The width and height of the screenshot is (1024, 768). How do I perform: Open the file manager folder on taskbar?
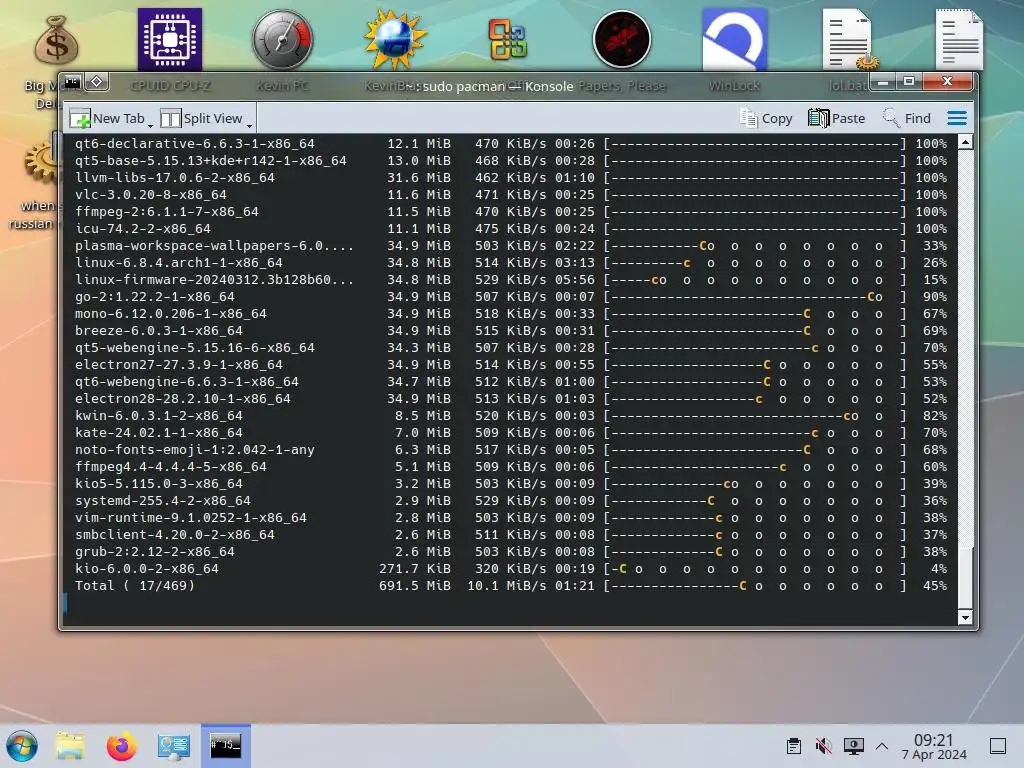(x=70, y=746)
